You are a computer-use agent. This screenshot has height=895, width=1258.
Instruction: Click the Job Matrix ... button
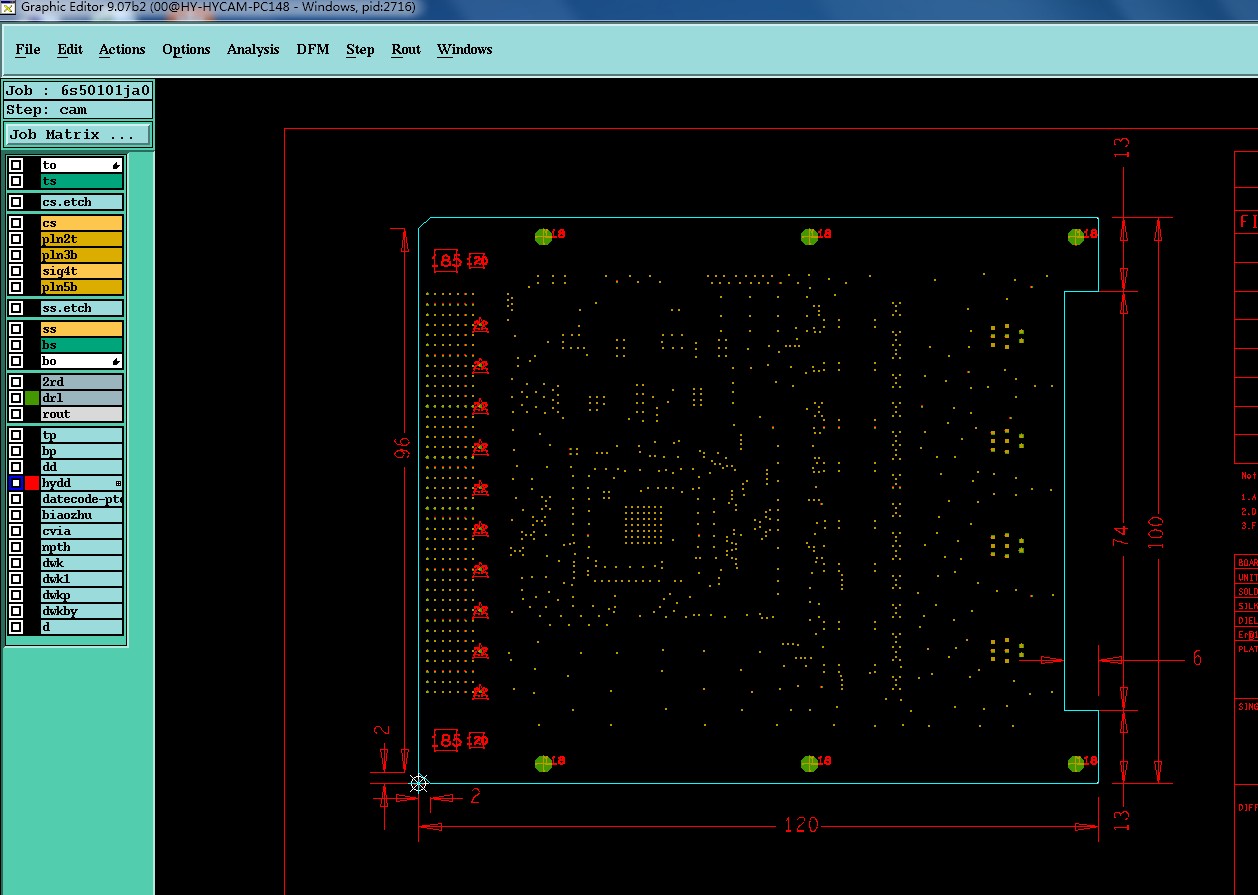[x=78, y=134]
